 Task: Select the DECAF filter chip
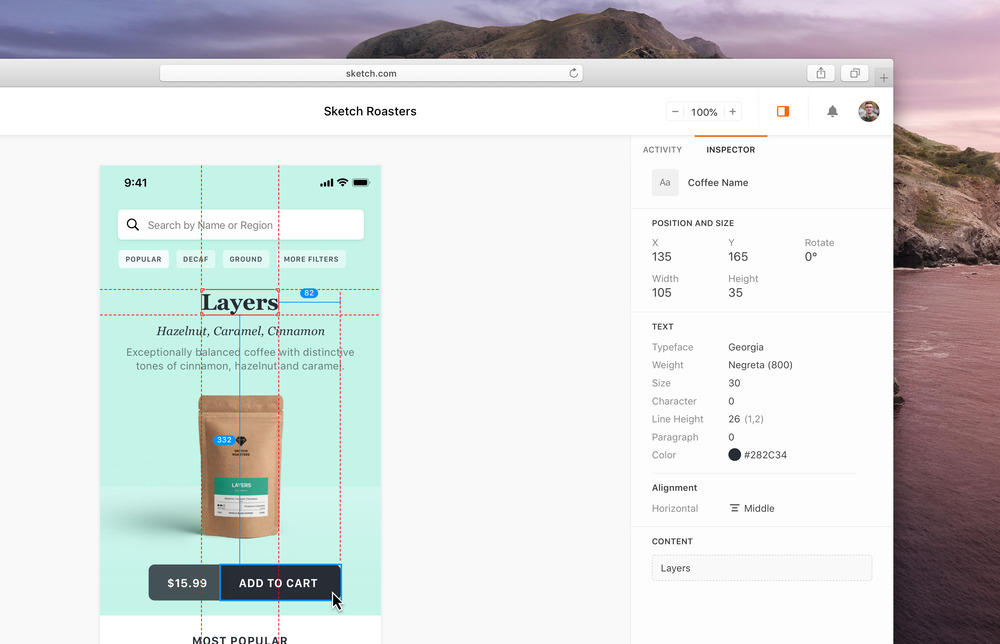click(x=196, y=259)
